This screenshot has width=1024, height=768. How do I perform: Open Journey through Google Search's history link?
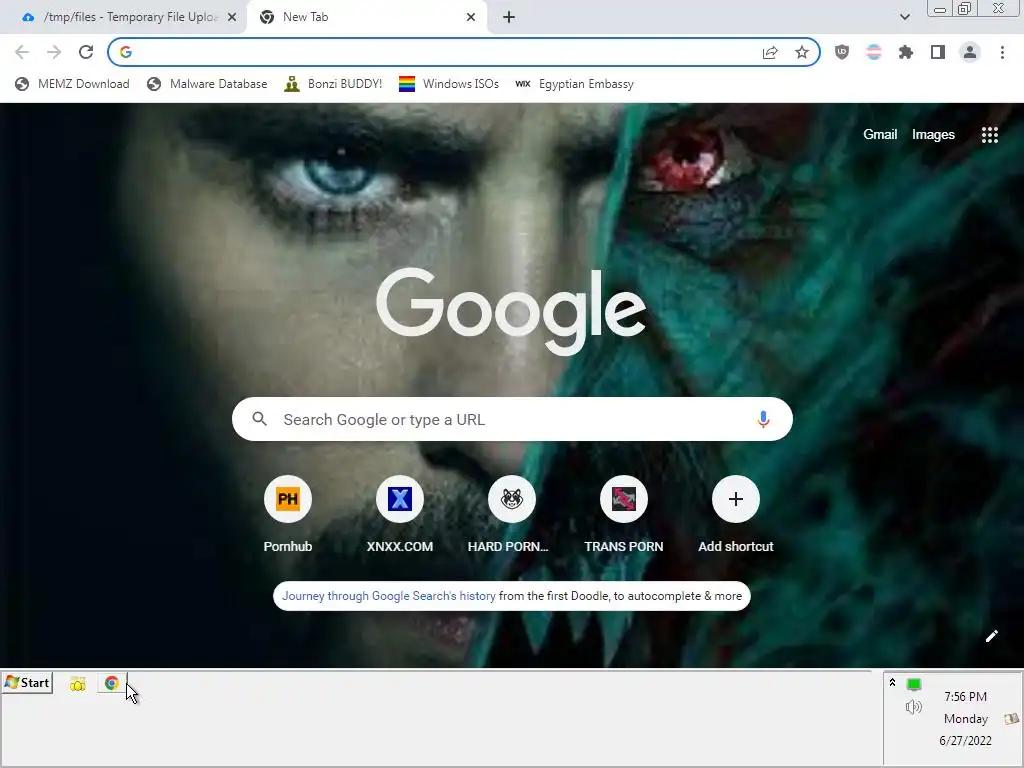pyautogui.click(x=389, y=596)
